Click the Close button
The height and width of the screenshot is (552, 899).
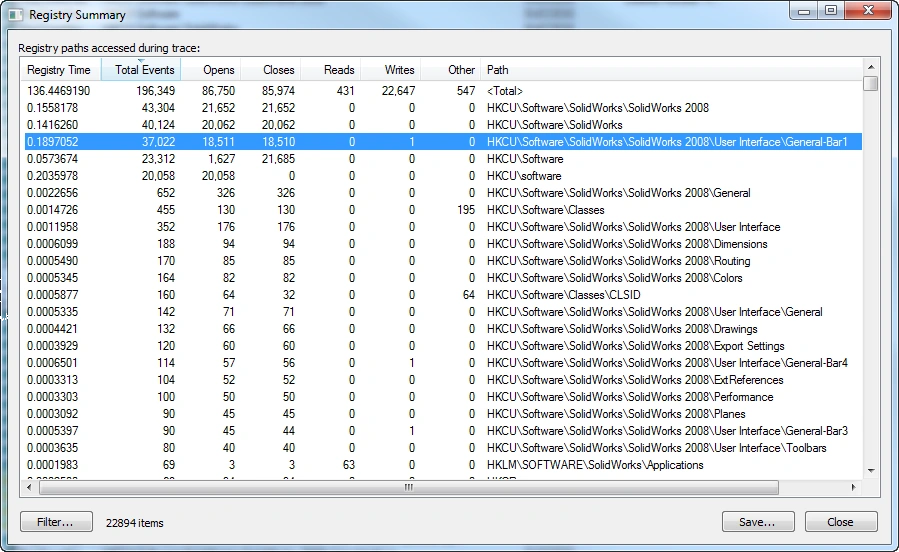click(x=841, y=522)
